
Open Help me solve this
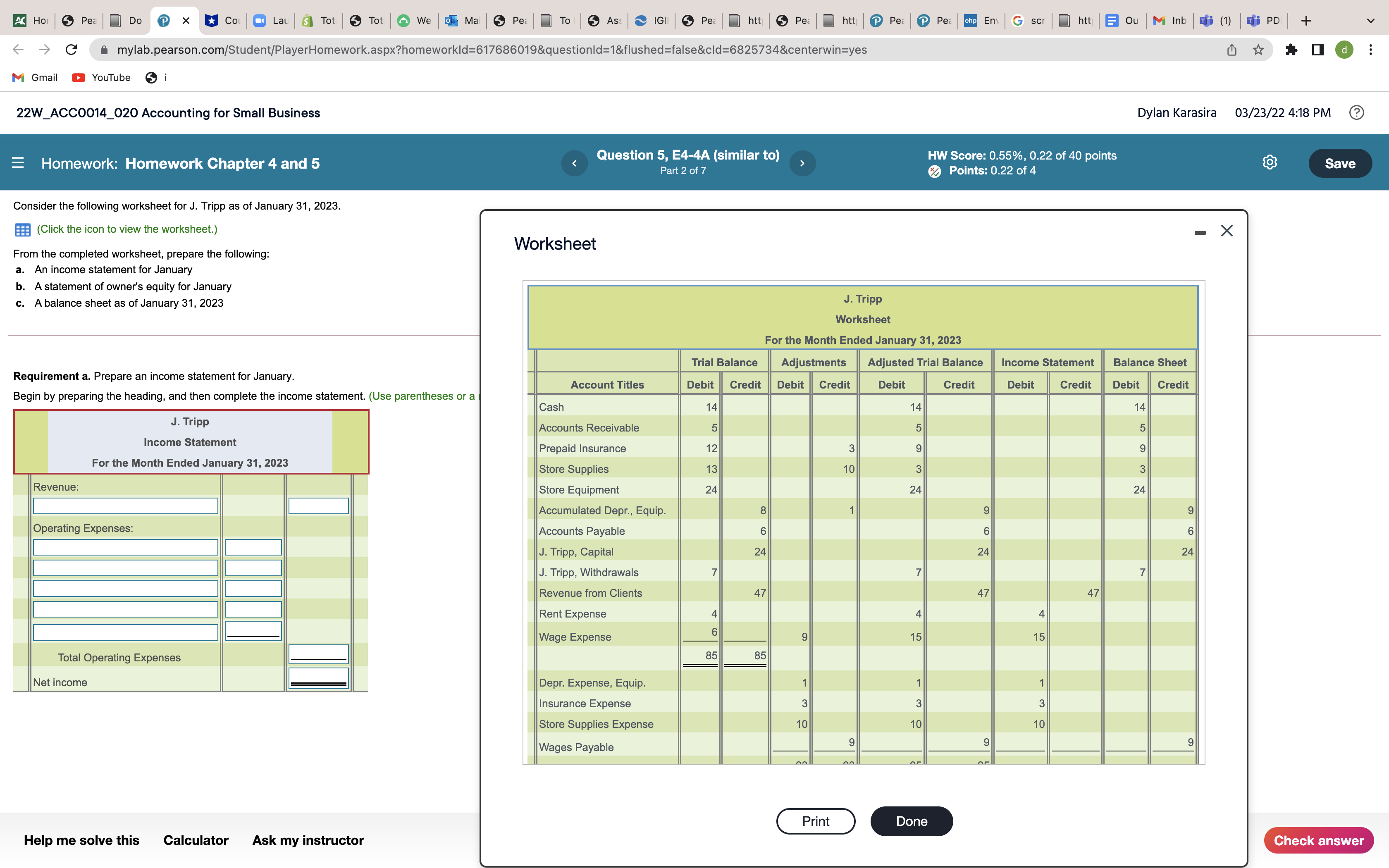point(81,840)
